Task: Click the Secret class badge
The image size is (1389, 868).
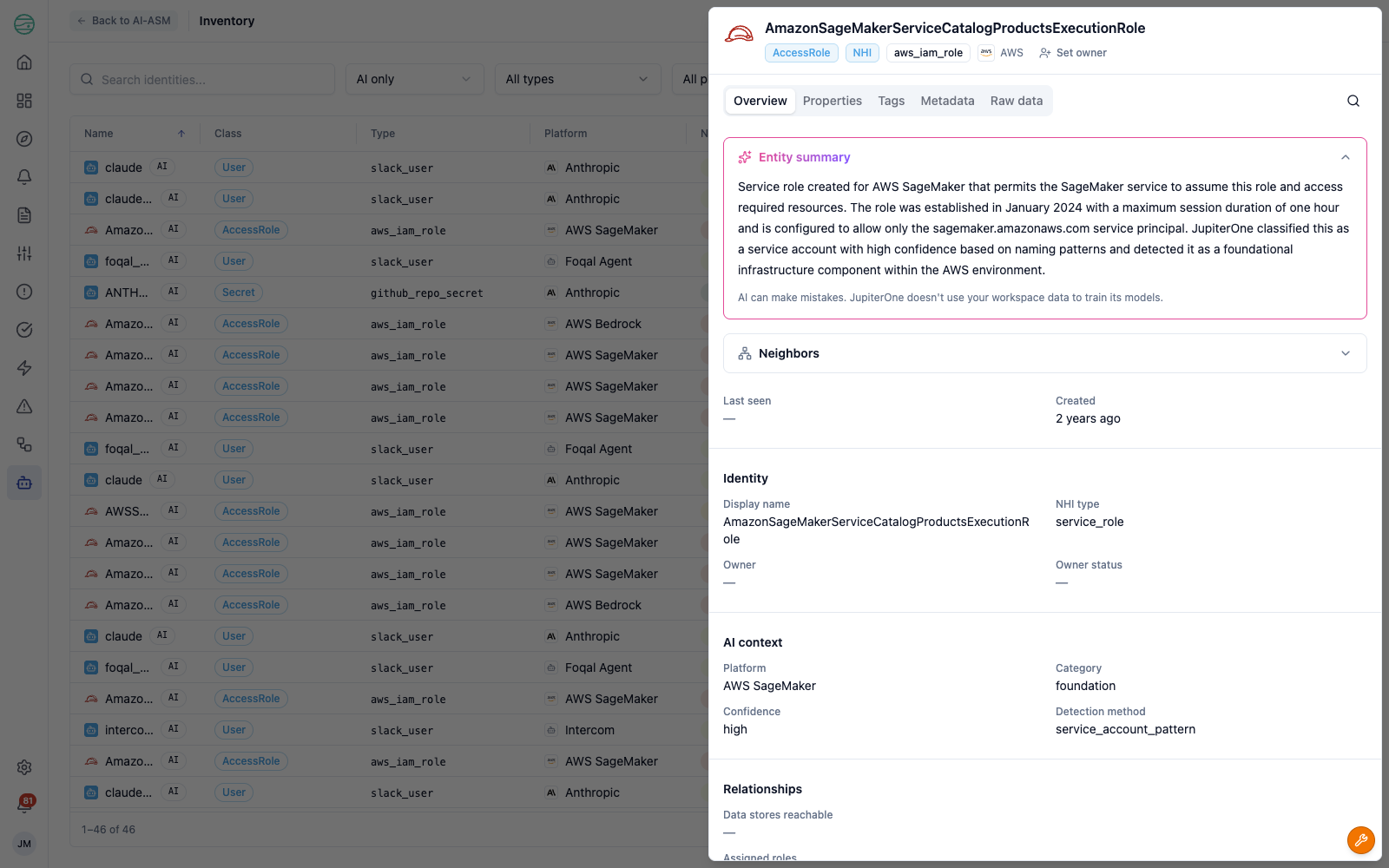Action: coord(239,293)
